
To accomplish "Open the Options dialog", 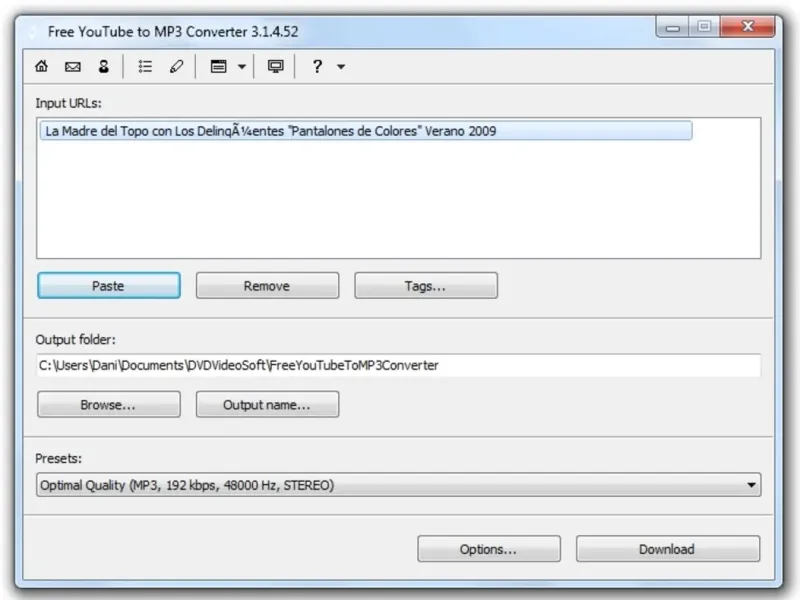I will tap(489, 548).
